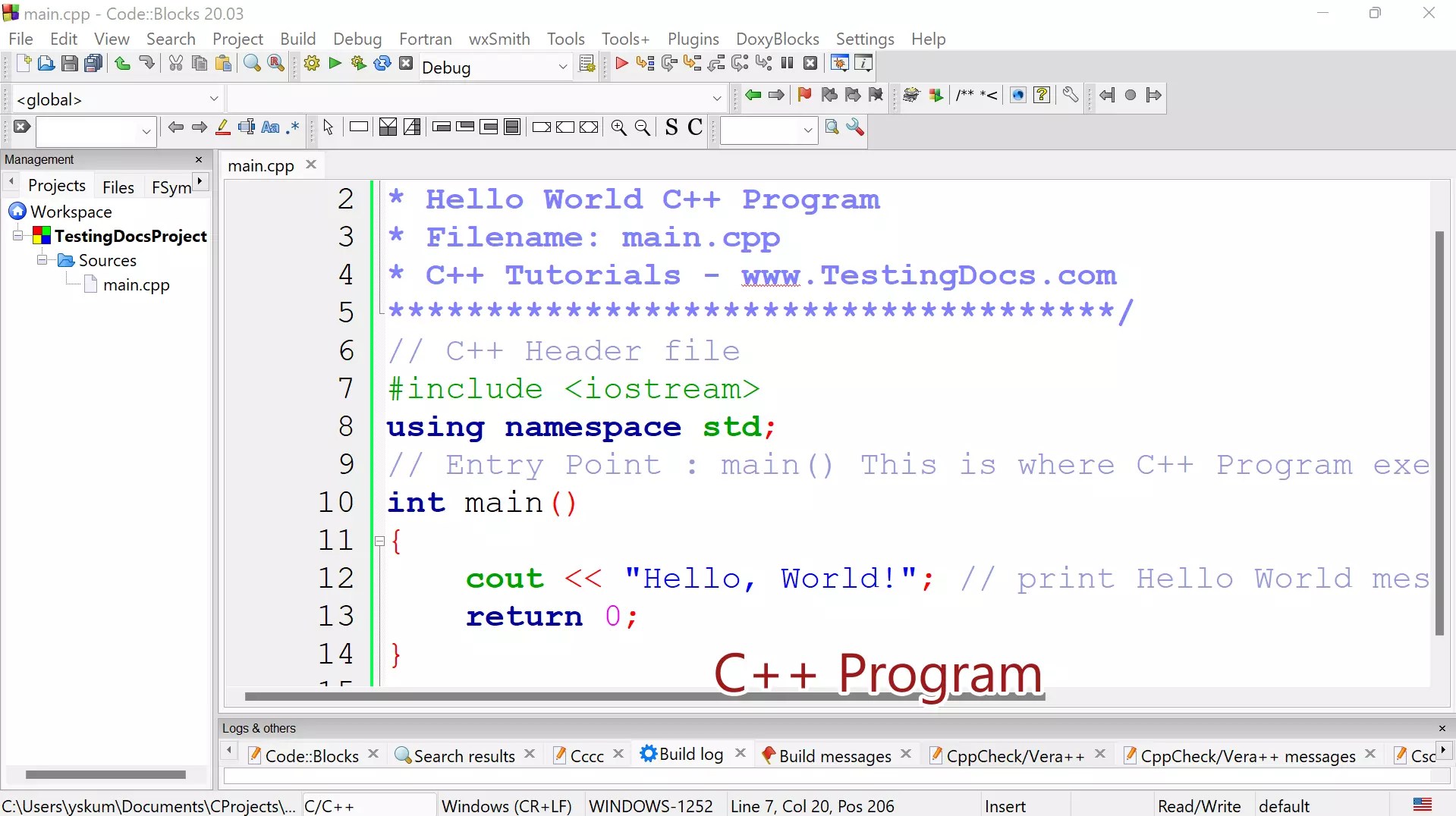The height and width of the screenshot is (816, 1456).
Task: Toggle the selected text search option
Action: (246, 127)
